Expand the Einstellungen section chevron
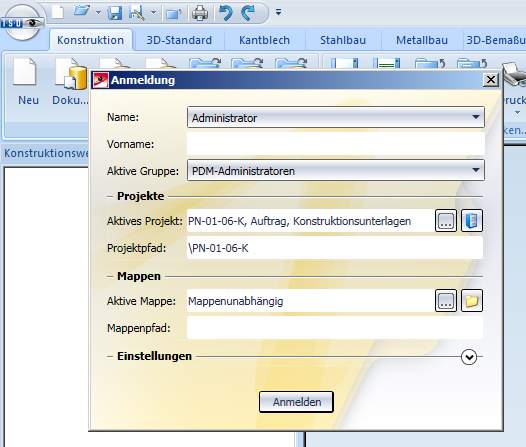526x447 pixels. (x=469, y=357)
